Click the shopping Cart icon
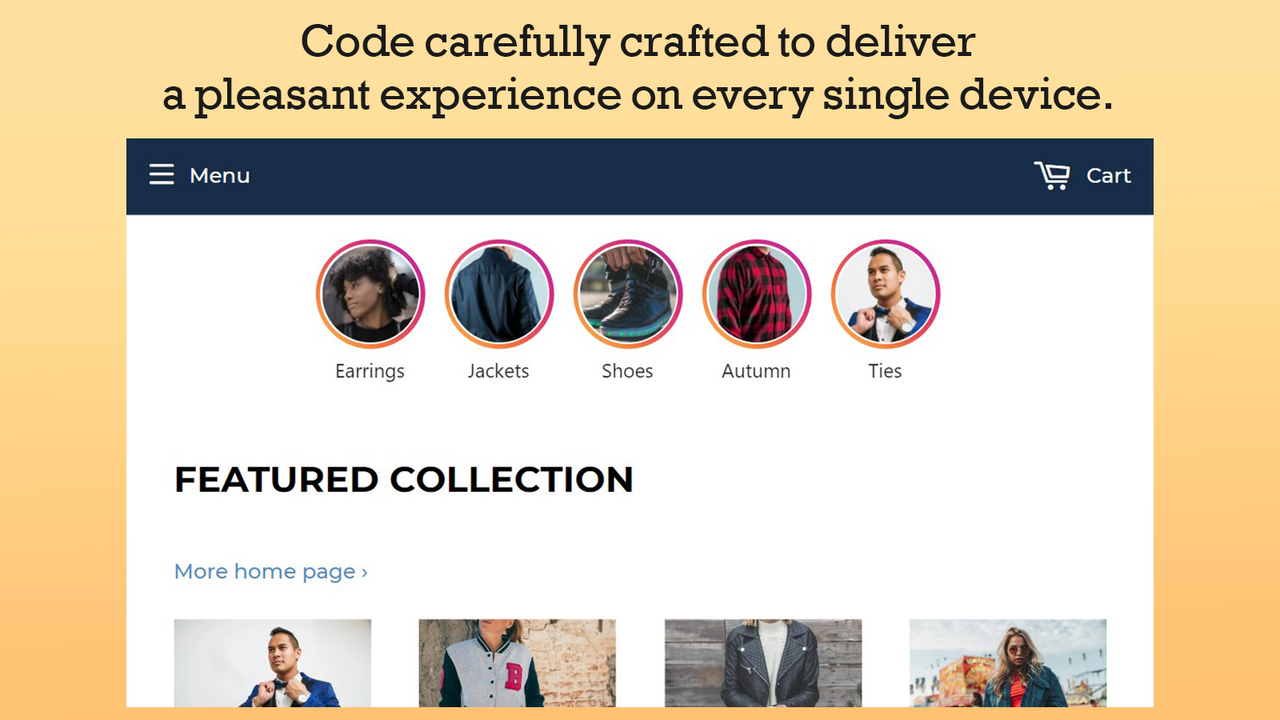The image size is (1280, 720). tap(1052, 174)
